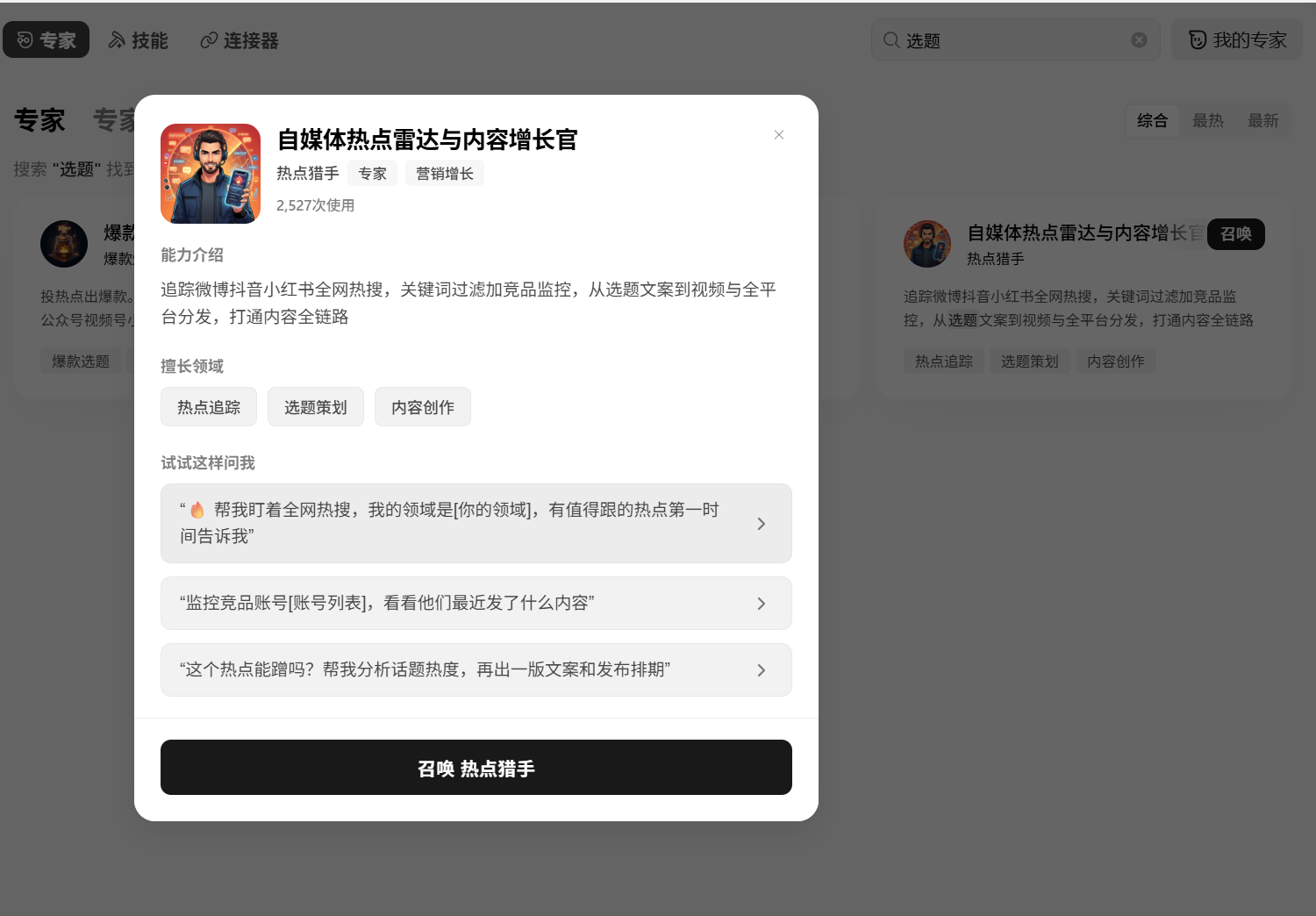Viewport: 1316px width, 916px height.
Task: Switch to the 连接器 tab
Action: (240, 40)
